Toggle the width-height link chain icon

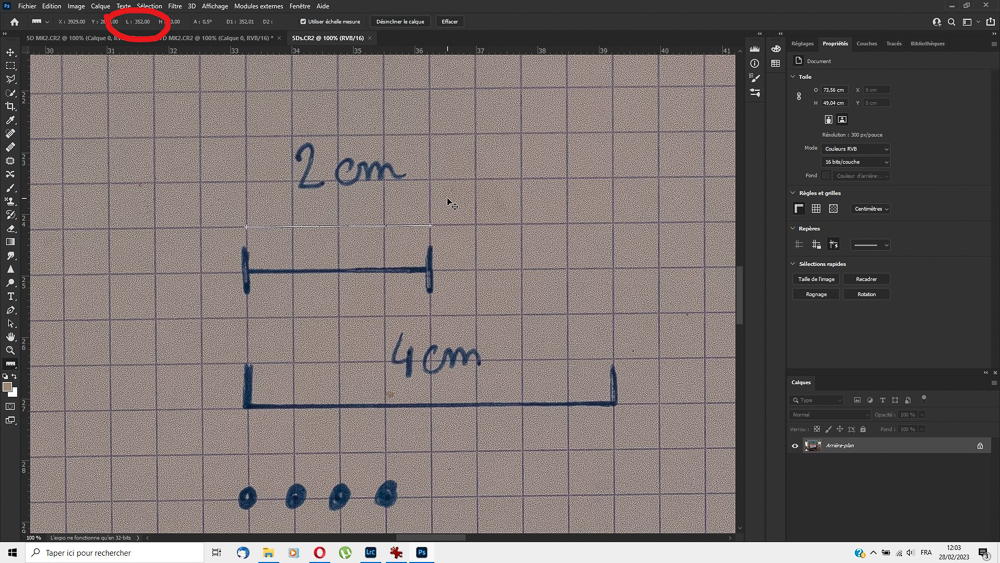pos(798,96)
